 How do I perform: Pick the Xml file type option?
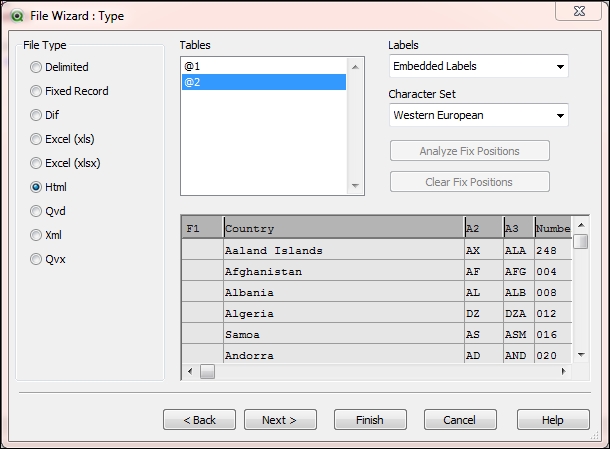(x=46, y=235)
